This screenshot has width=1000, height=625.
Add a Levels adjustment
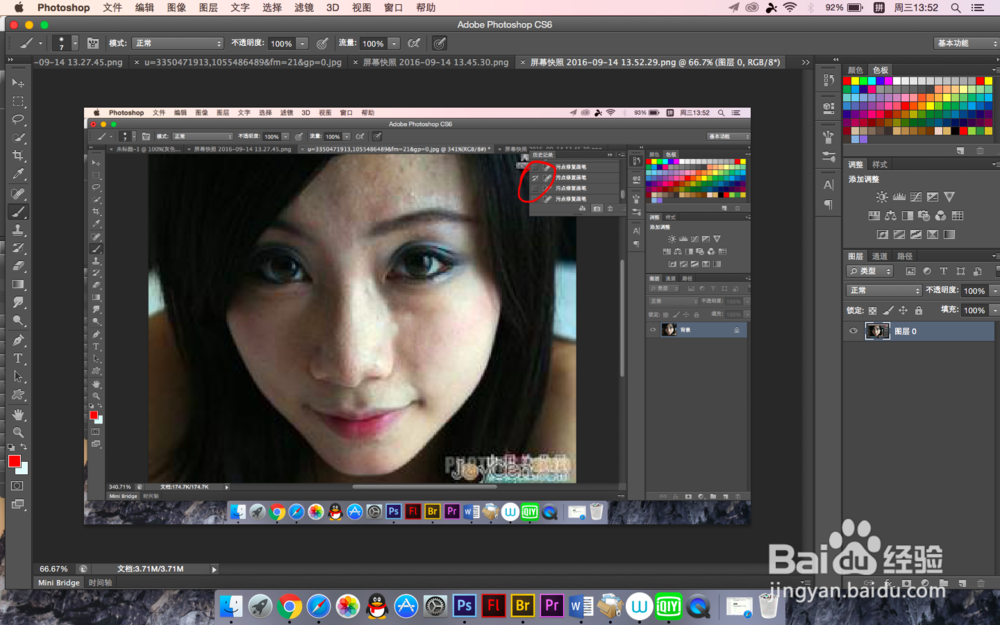pos(899,197)
